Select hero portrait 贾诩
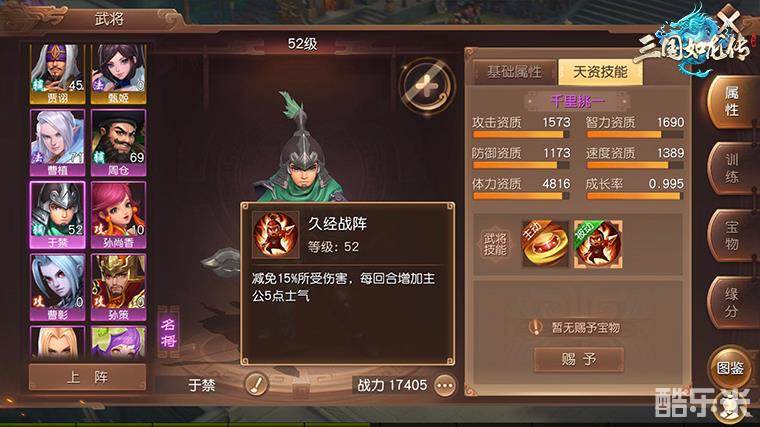Screen dimensions: 760x427 click(57, 74)
